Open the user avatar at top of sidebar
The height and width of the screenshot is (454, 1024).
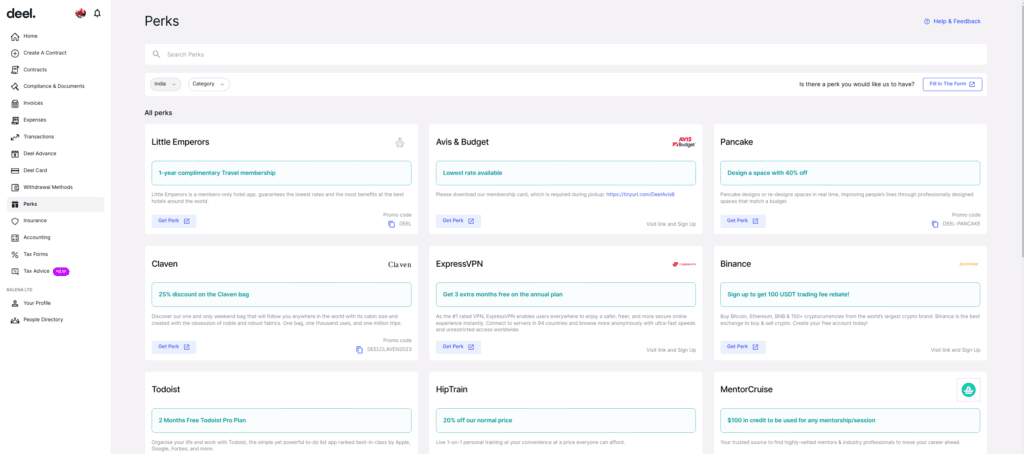(x=81, y=13)
